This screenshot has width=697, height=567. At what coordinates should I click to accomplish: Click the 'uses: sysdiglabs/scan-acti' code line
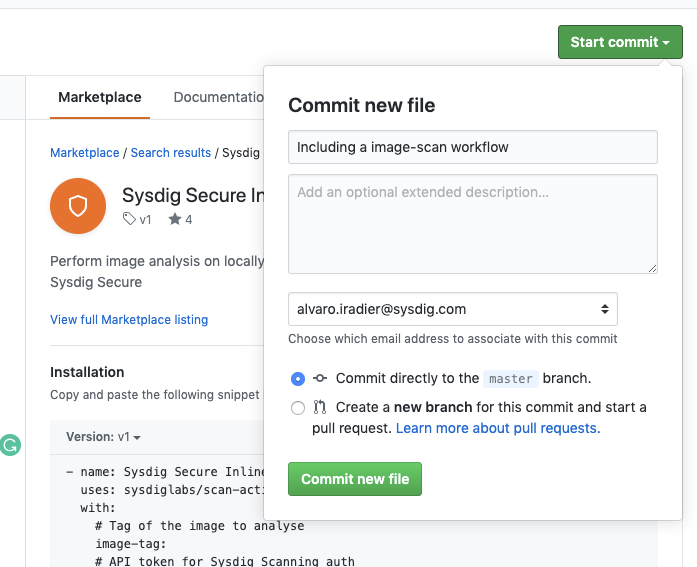coord(172,490)
